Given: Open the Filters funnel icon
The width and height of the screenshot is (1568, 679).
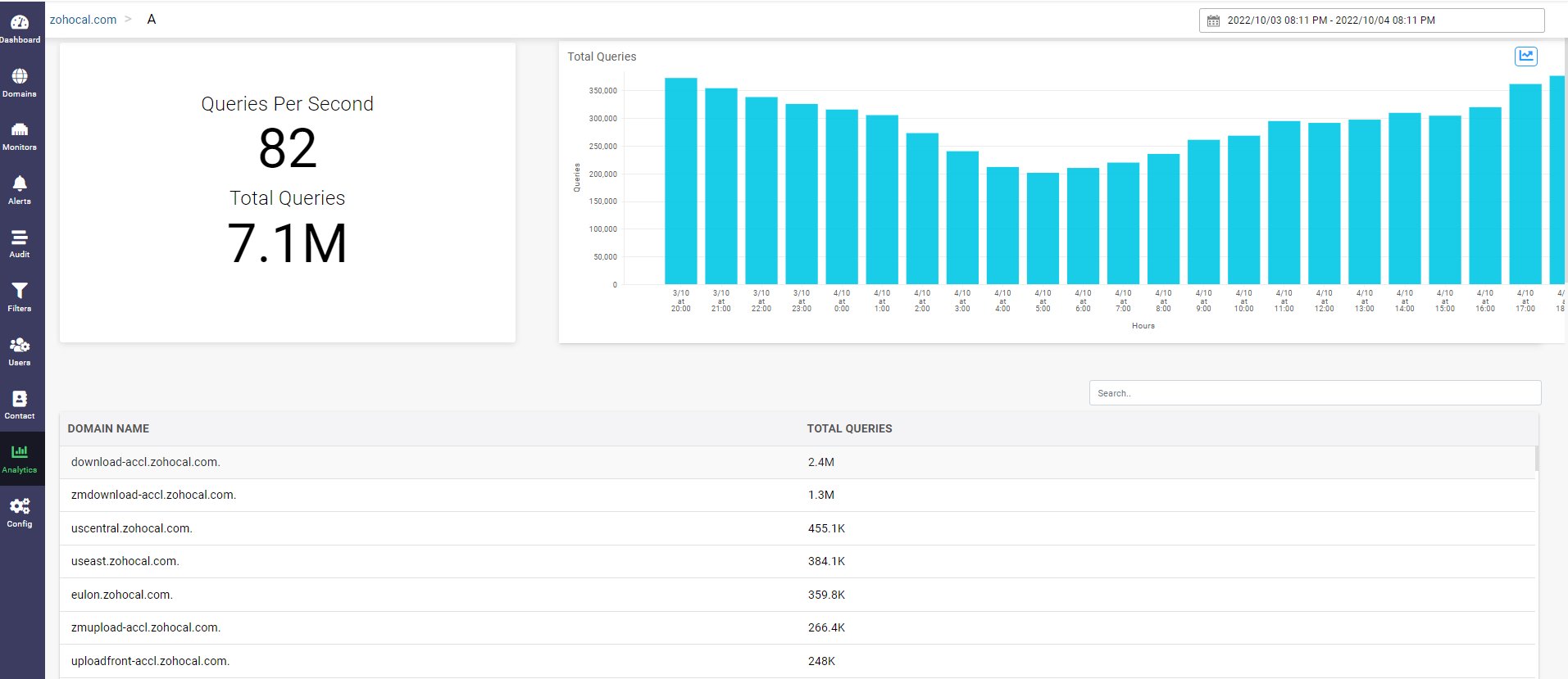Looking at the screenshot, I should tap(20, 296).
